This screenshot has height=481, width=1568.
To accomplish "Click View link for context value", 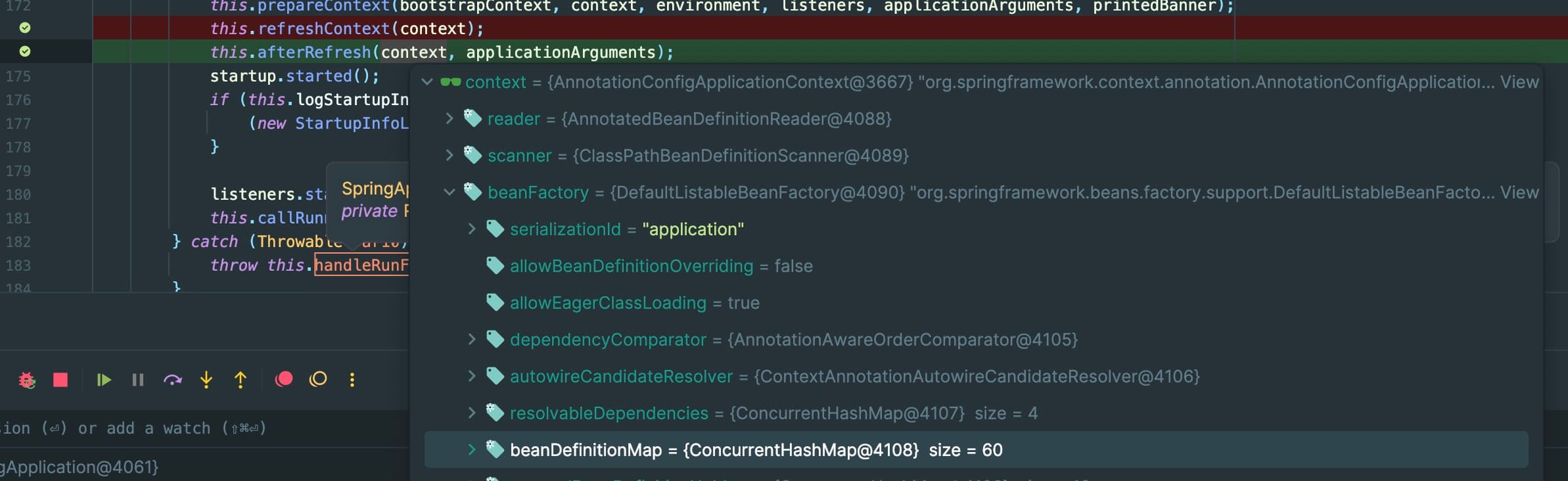I will [x=1519, y=82].
